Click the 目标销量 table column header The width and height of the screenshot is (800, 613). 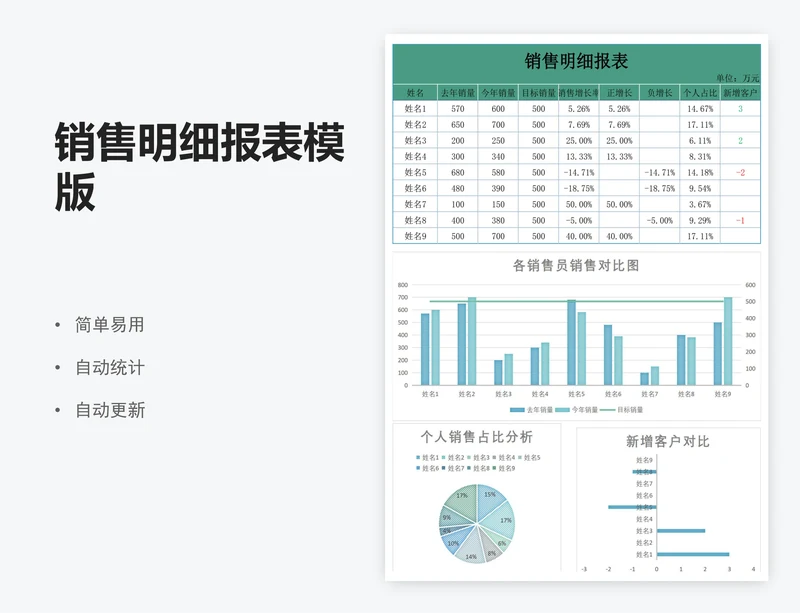(538, 93)
